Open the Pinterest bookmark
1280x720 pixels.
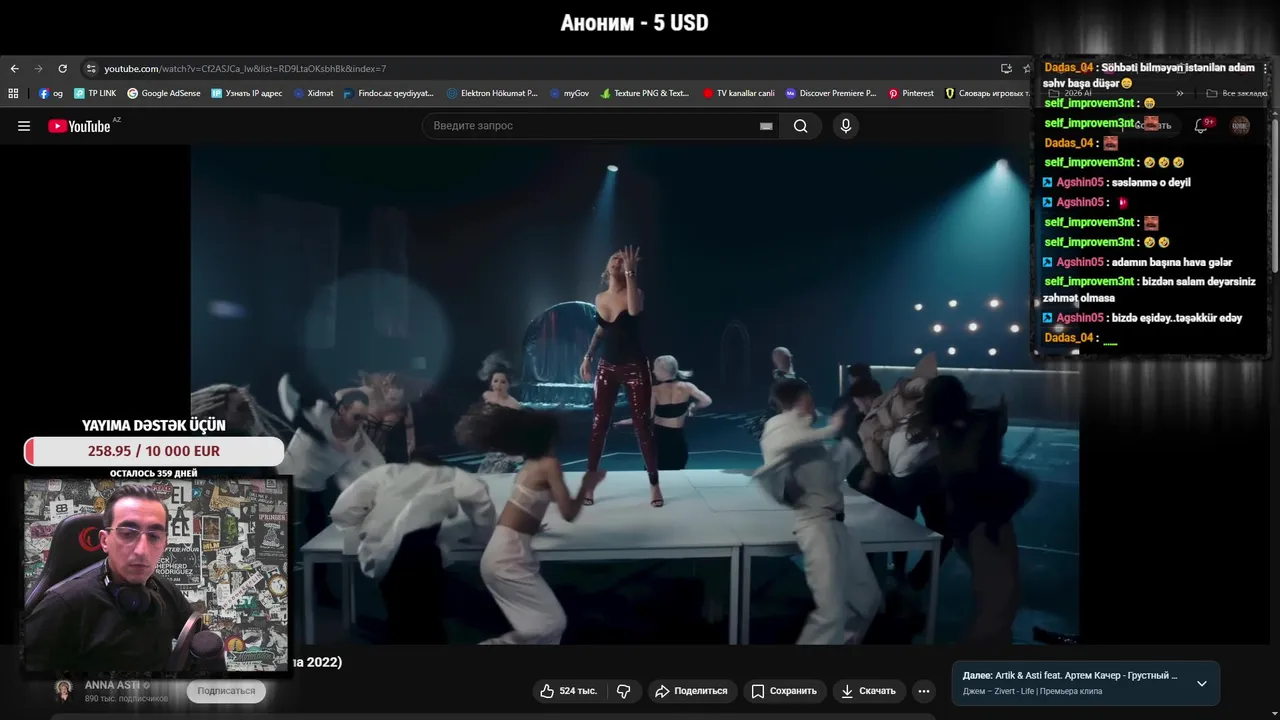coord(911,93)
